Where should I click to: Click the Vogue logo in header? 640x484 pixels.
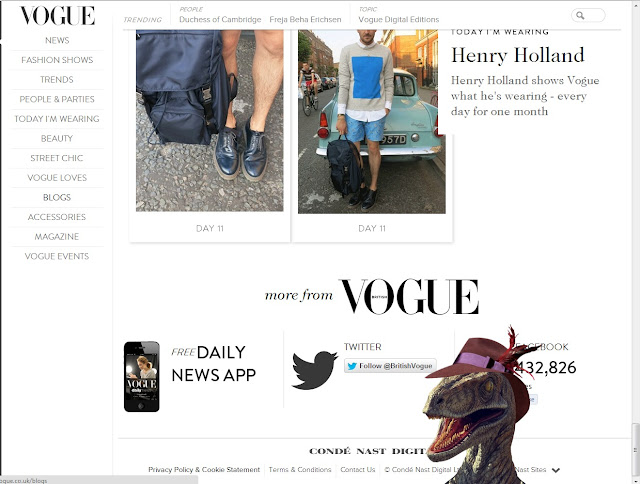pos(58,16)
